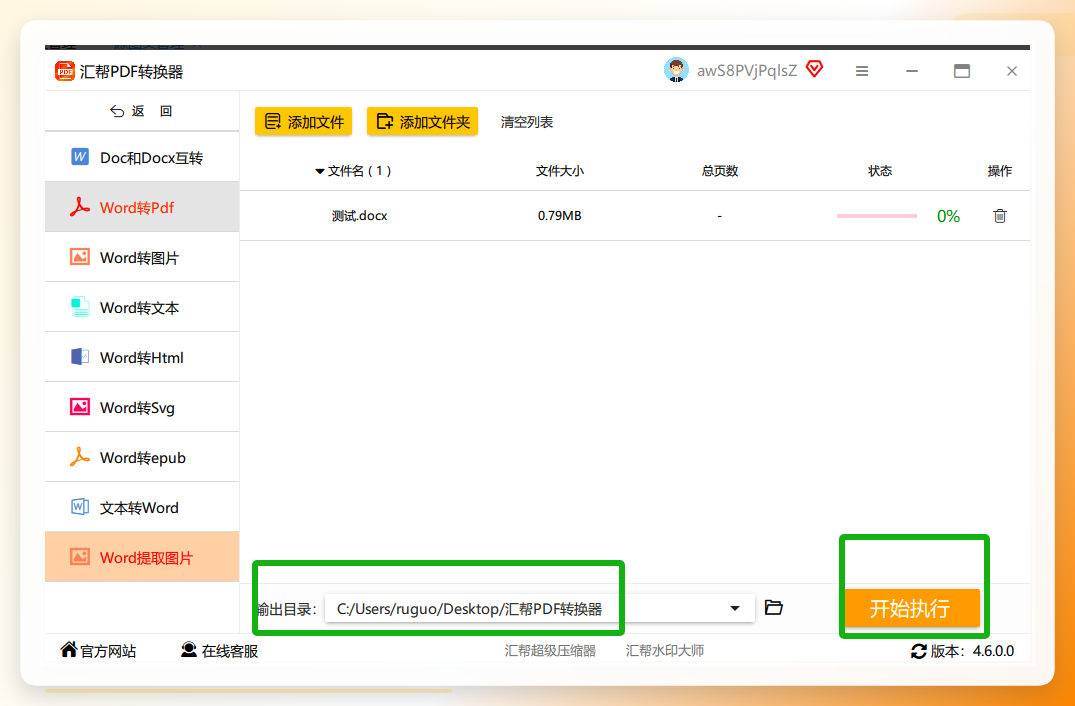Click the username awS8PVjPqlsZ

click(x=747, y=71)
